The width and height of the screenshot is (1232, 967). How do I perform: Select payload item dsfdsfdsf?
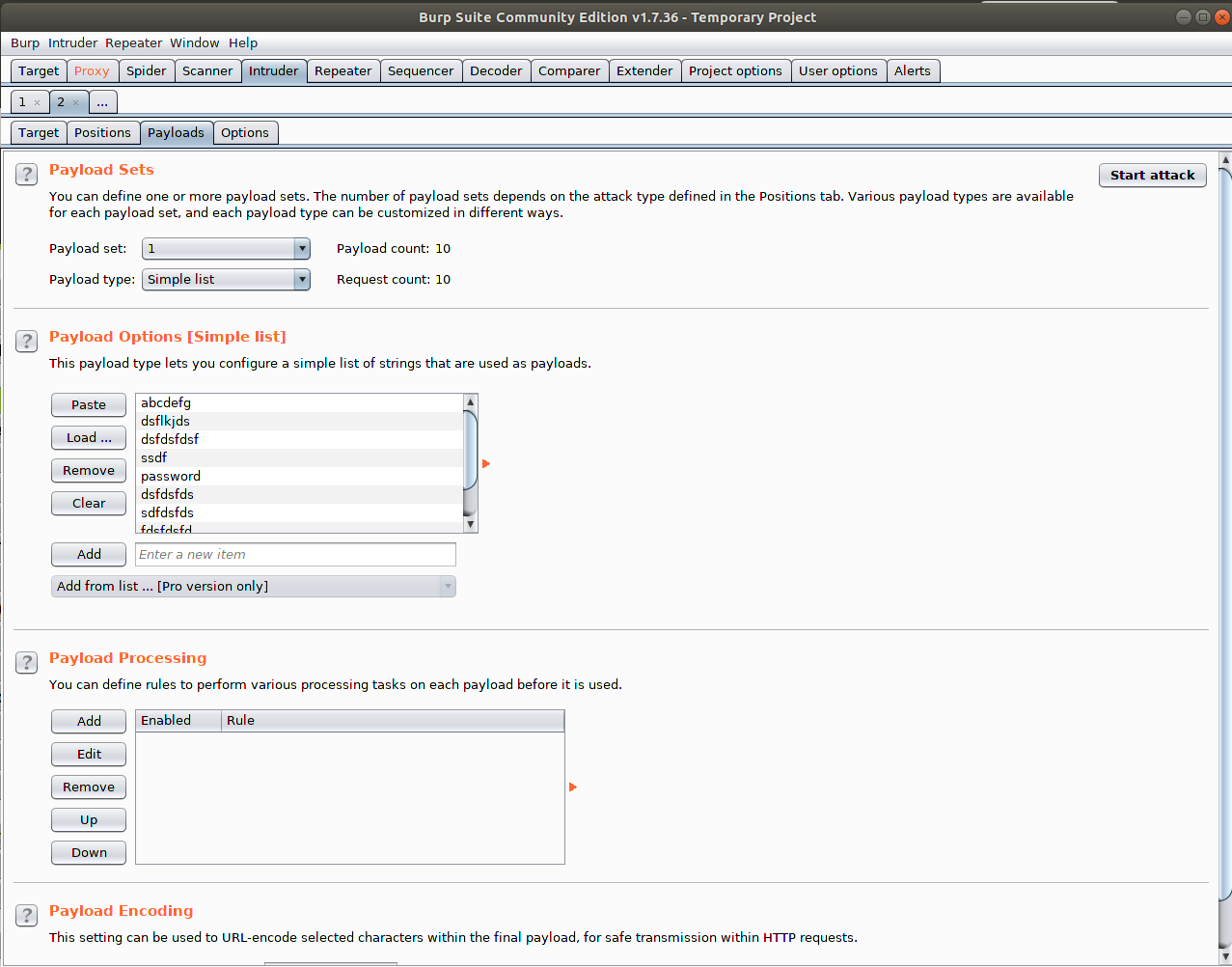299,440
